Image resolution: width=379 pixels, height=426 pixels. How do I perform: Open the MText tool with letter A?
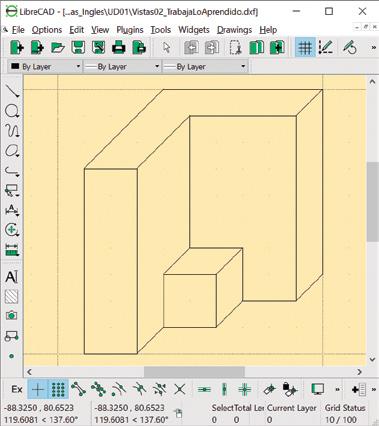tap(12, 277)
